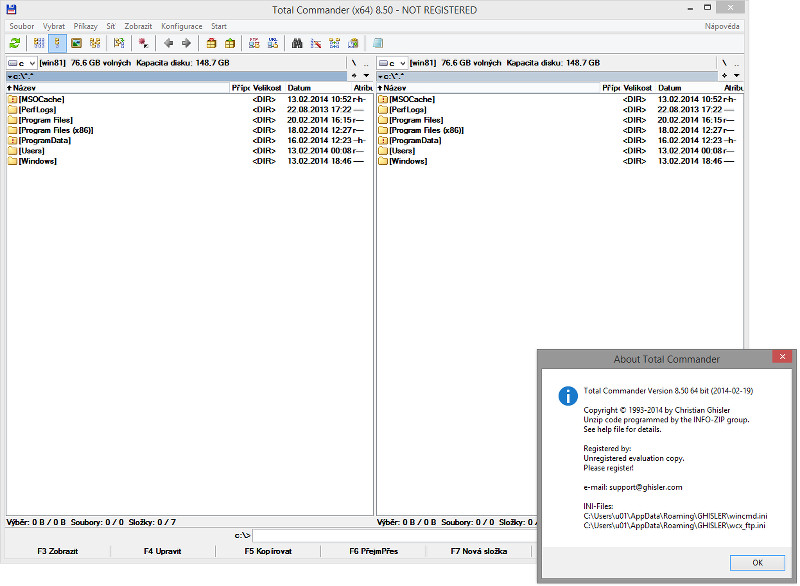Click the Refresh (reread source) toolbar icon
Viewport: 800px width, 586px height.
tap(15, 43)
